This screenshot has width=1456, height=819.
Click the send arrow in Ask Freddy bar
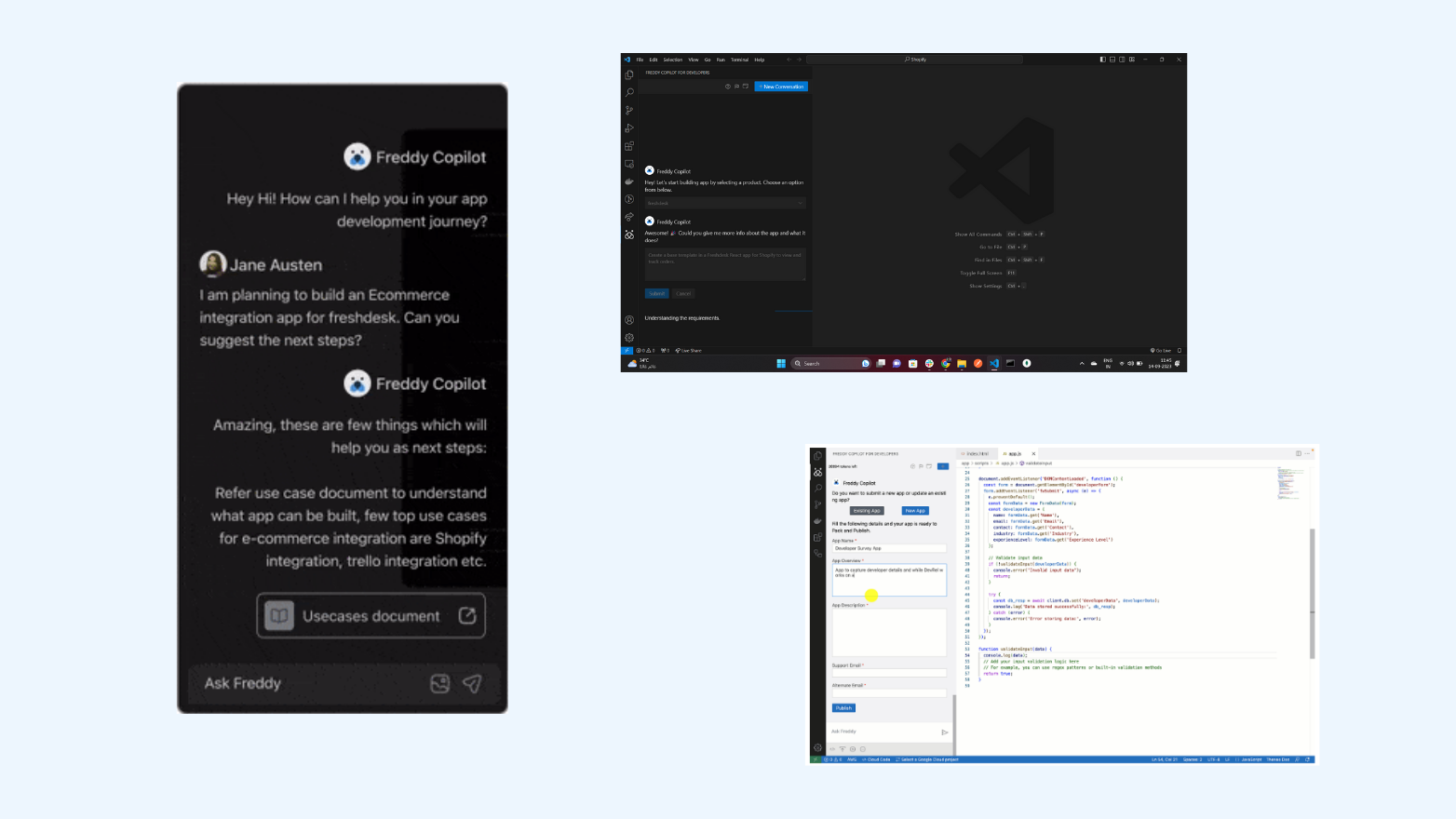point(472,684)
